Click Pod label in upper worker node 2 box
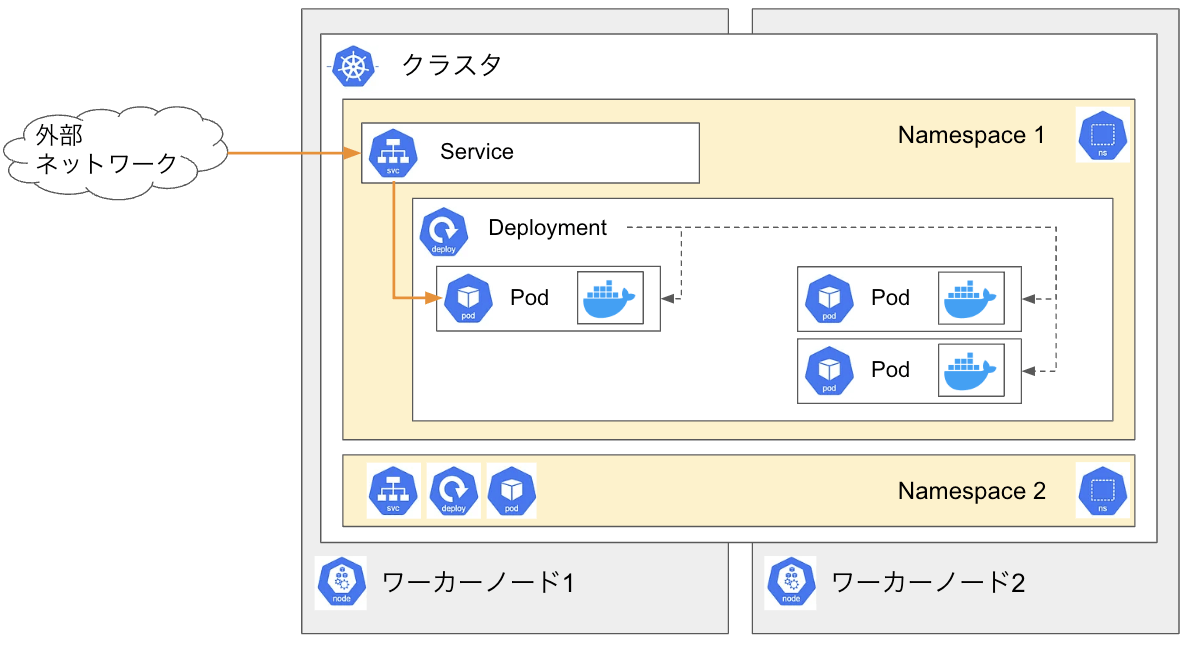 pyautogui.click(x=890, y=298)
